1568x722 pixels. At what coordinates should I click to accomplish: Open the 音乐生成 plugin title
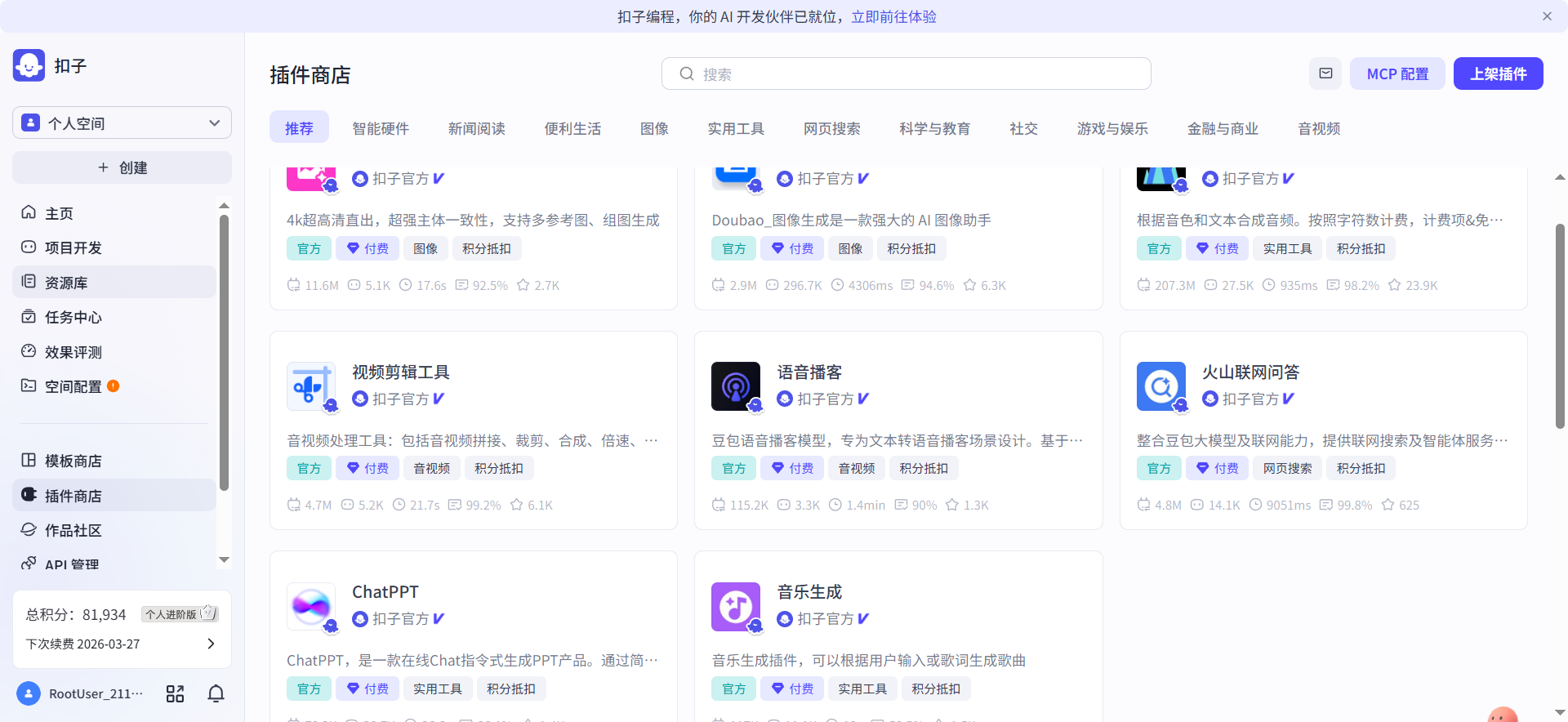[809, 592]
